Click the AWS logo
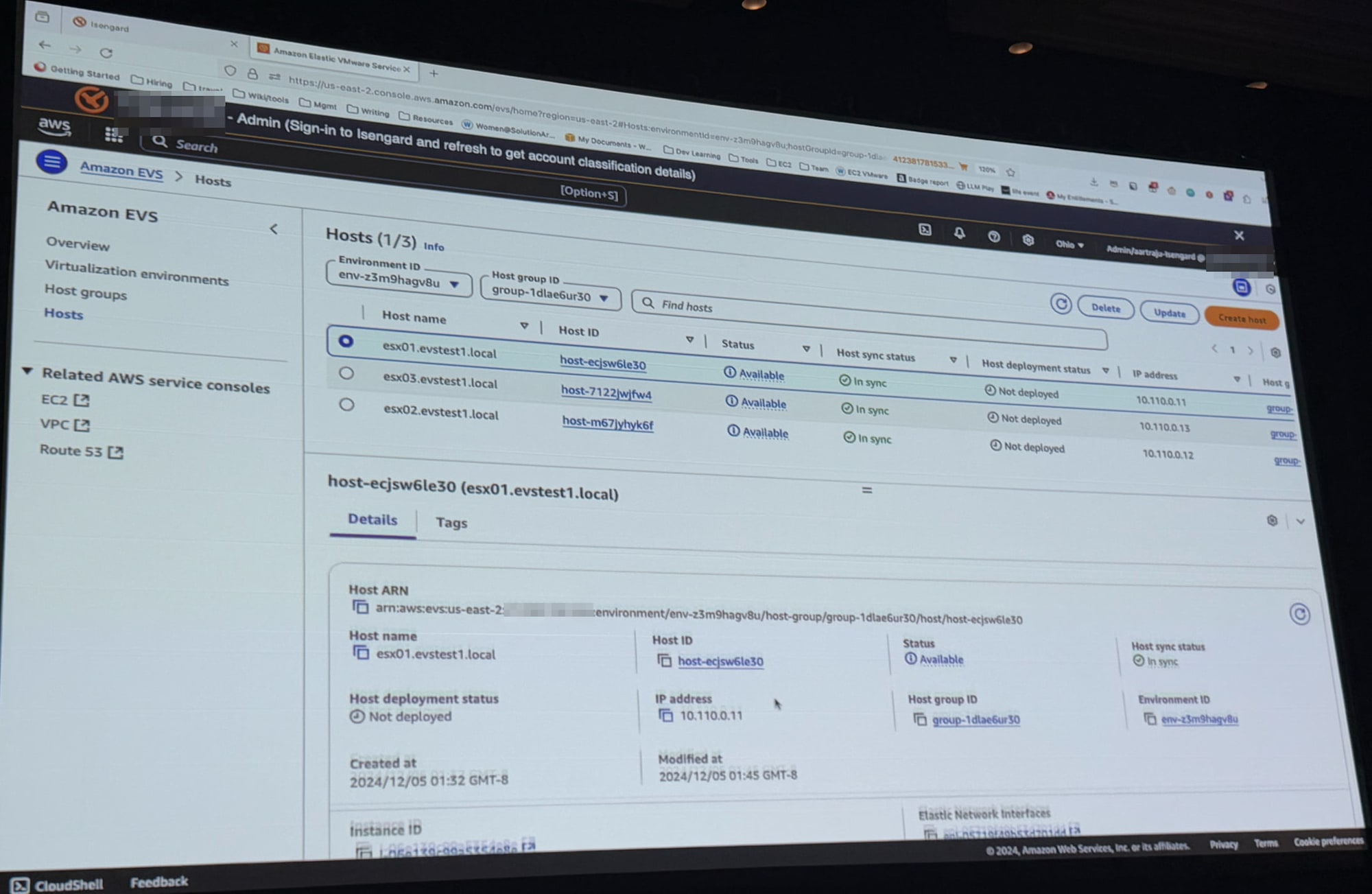This screenshot has height=894, width=1372. pos(54,126)
